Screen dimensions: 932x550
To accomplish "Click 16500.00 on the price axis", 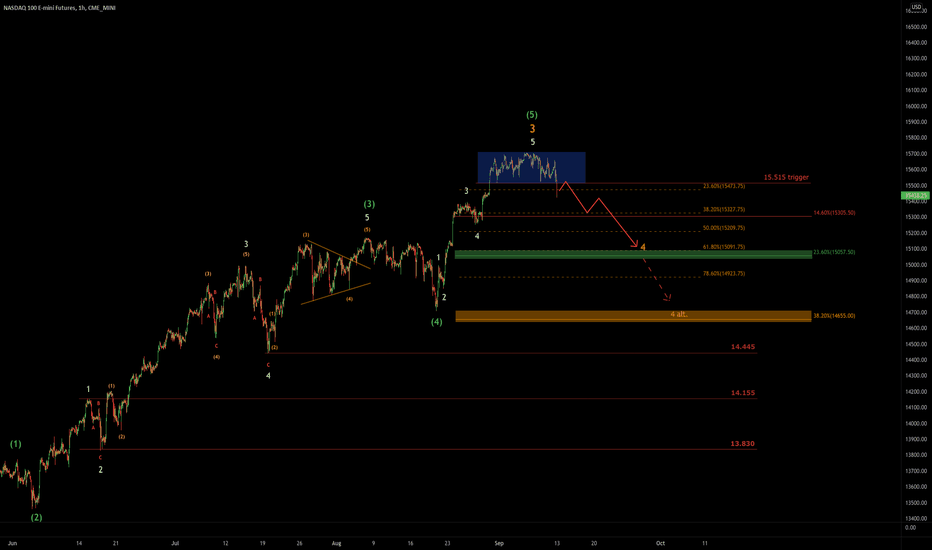I will point(916,27).
